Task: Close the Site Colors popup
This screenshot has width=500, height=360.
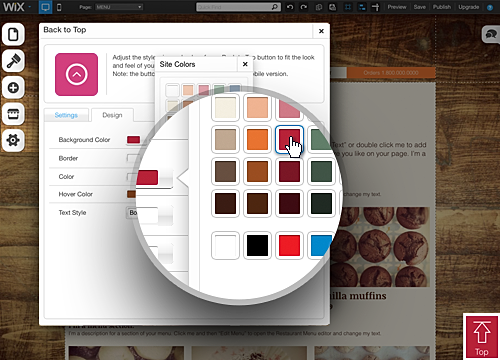Action: pos(245,64)
